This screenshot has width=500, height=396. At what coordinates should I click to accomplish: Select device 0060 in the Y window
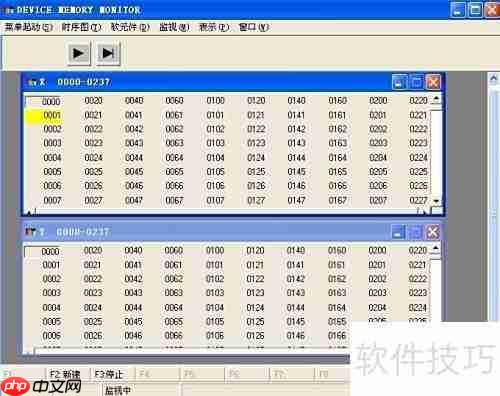(174, 250)
